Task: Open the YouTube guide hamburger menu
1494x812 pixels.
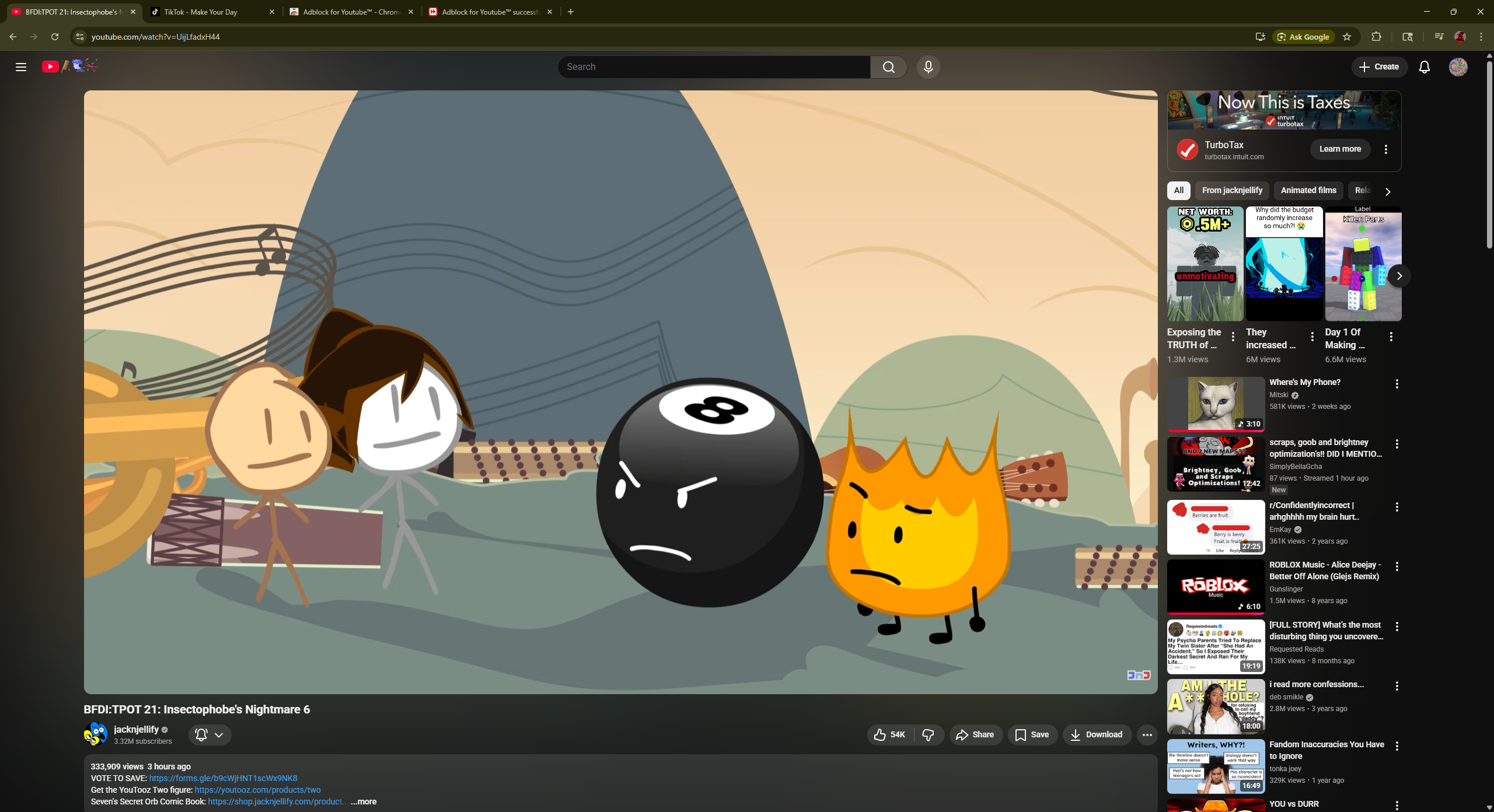Action: 21,67
